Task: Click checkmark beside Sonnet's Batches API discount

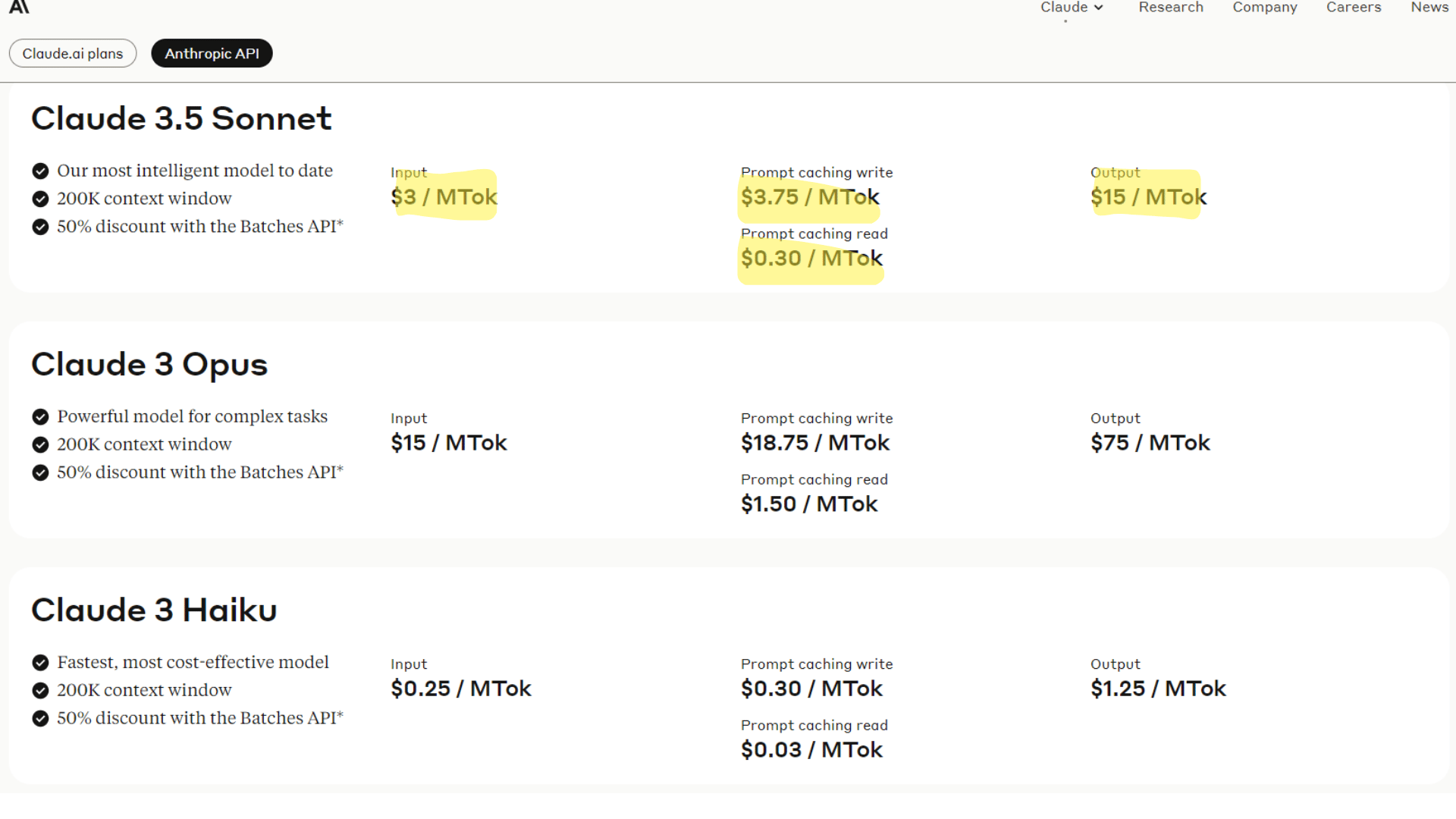Action: pos(40,227)
